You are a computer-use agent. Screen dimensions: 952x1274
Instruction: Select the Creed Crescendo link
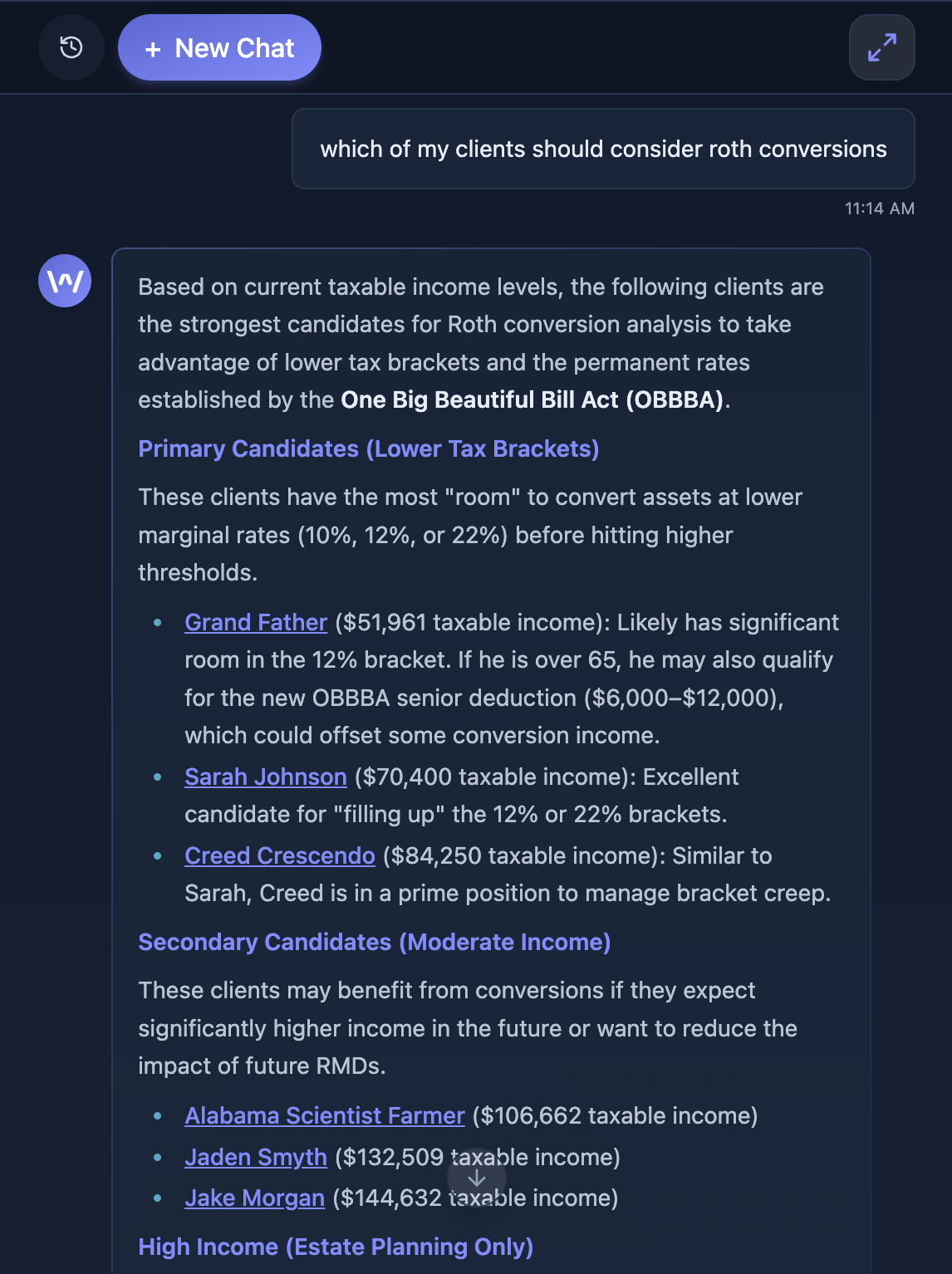(280, 855)
